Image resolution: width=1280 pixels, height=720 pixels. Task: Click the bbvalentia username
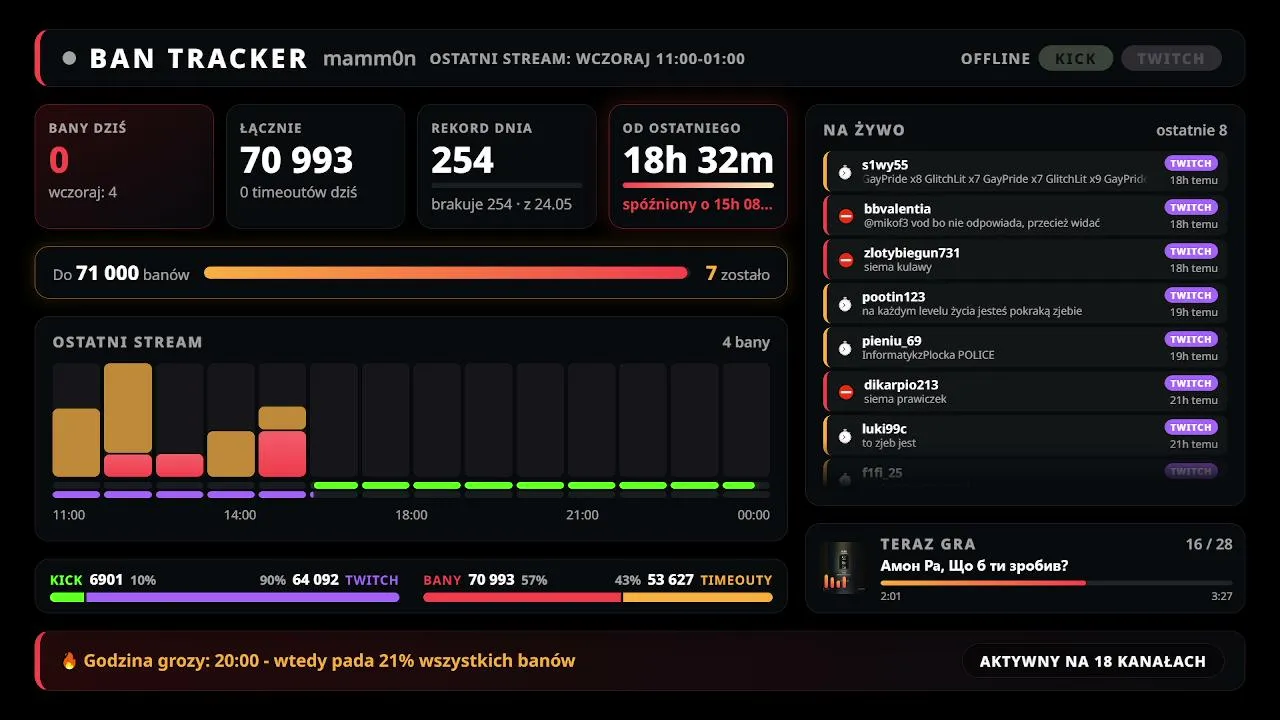pos(897,209)
